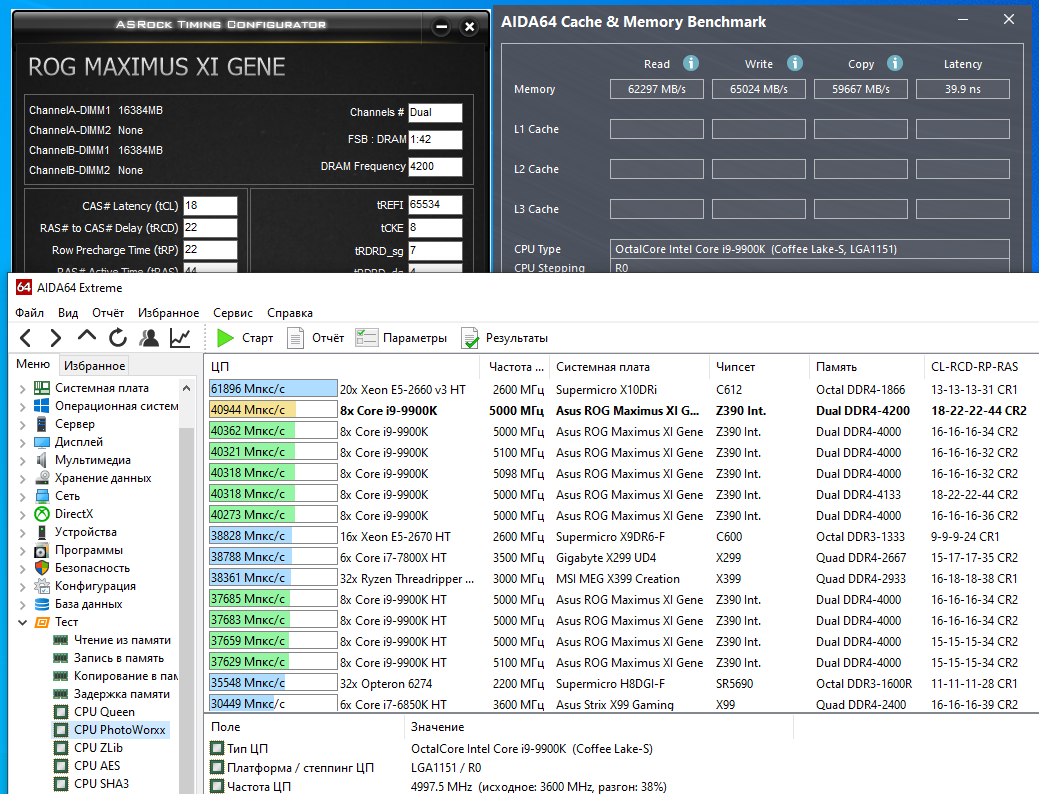Expand the Операционная система tree node
This screenshot has height=794, width=1039.
coord(23,406)
